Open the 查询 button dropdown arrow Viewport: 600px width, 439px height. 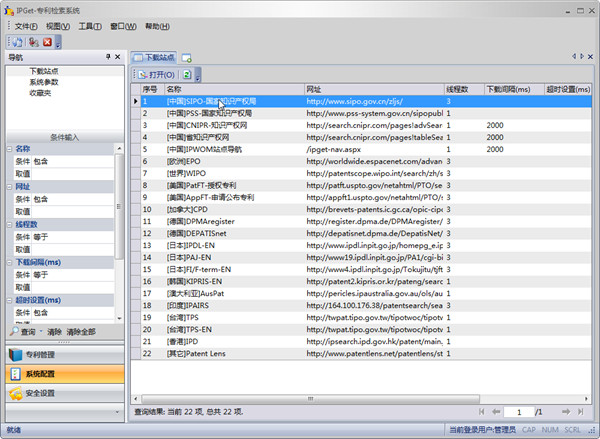(41, 332)
